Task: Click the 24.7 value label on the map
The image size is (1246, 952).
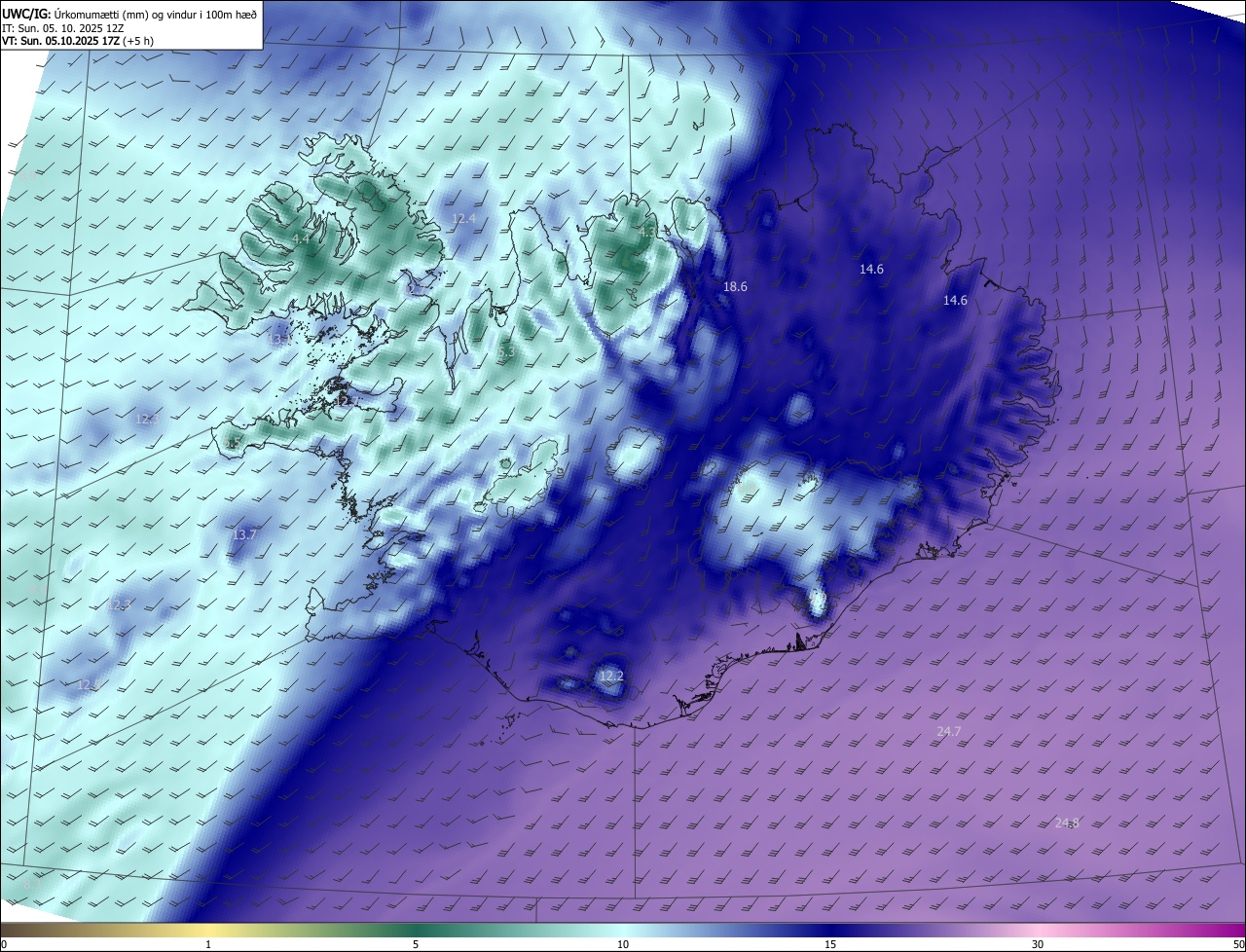Action: pos(948,731)
